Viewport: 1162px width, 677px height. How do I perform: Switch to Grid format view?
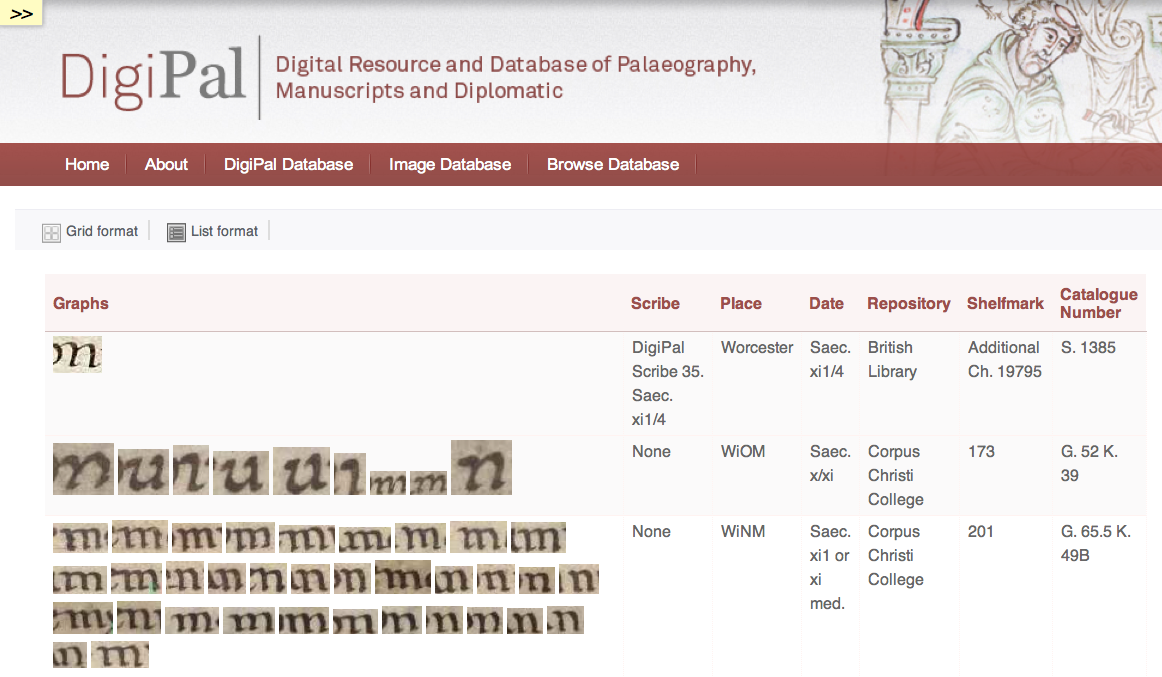point(102,231)
